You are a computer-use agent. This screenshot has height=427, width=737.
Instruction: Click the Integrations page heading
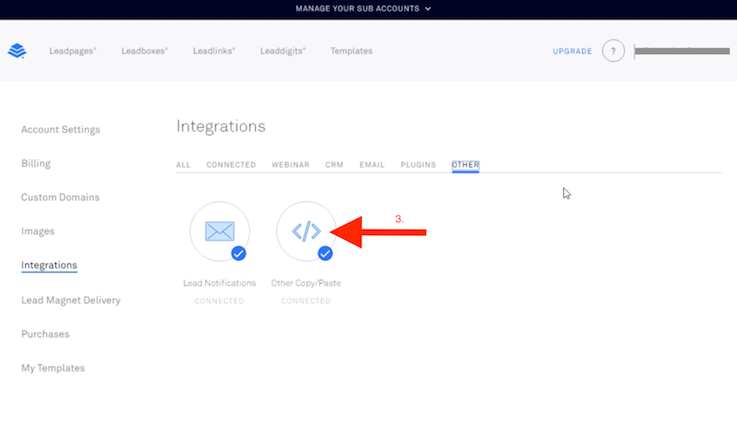(x=221, y=126)
